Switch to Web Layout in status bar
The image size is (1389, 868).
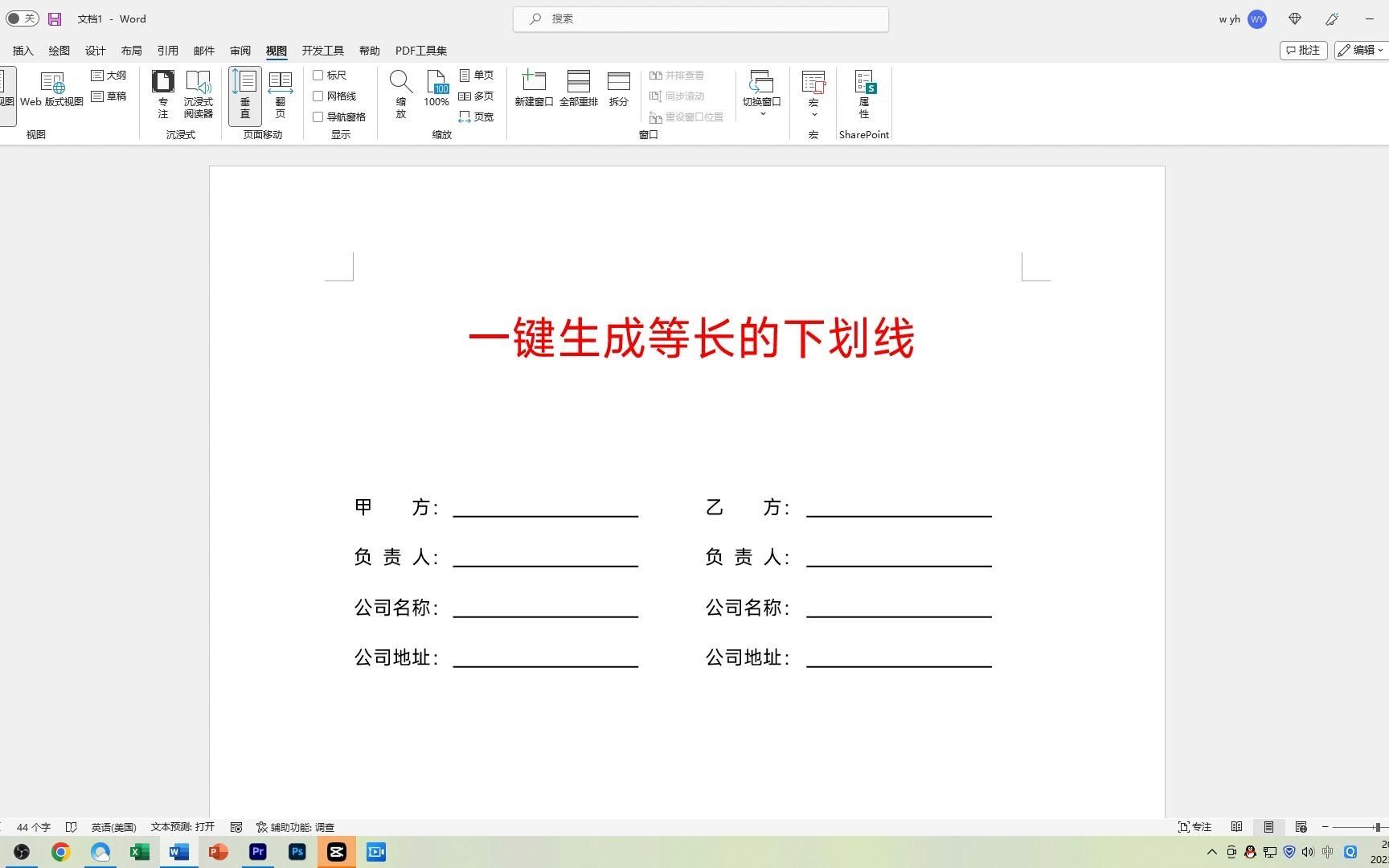1301,827
